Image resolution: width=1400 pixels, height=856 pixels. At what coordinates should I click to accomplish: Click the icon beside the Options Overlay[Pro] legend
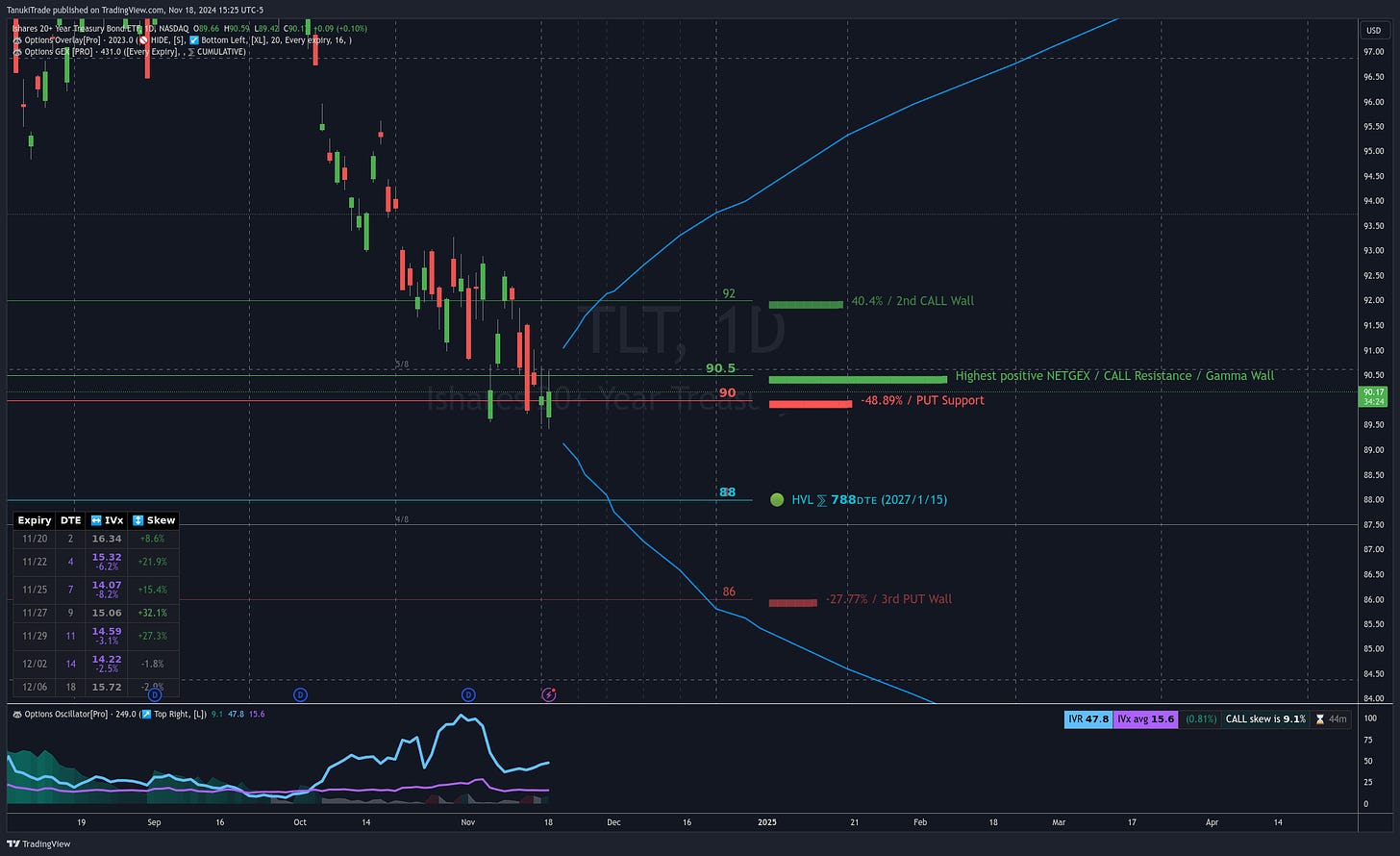point(16,40)
